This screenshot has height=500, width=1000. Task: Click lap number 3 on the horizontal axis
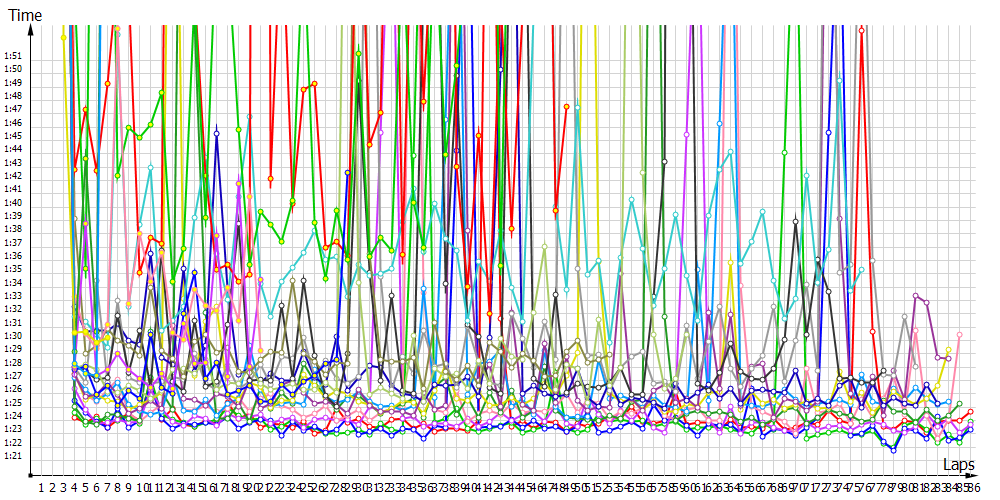[63, 487]
